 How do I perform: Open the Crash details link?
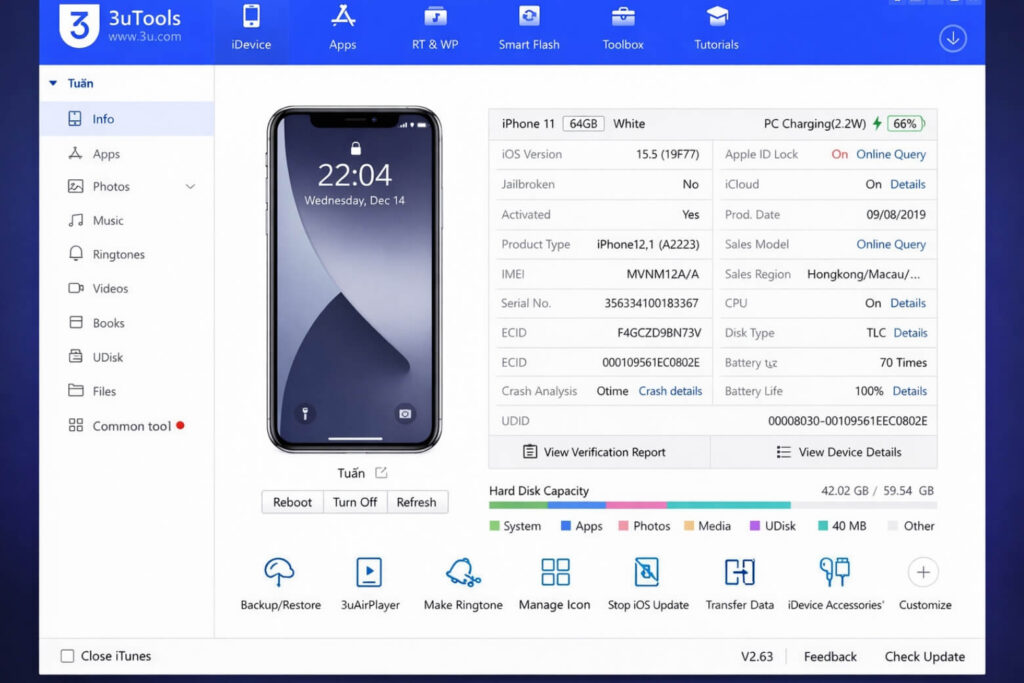point(670,391)
